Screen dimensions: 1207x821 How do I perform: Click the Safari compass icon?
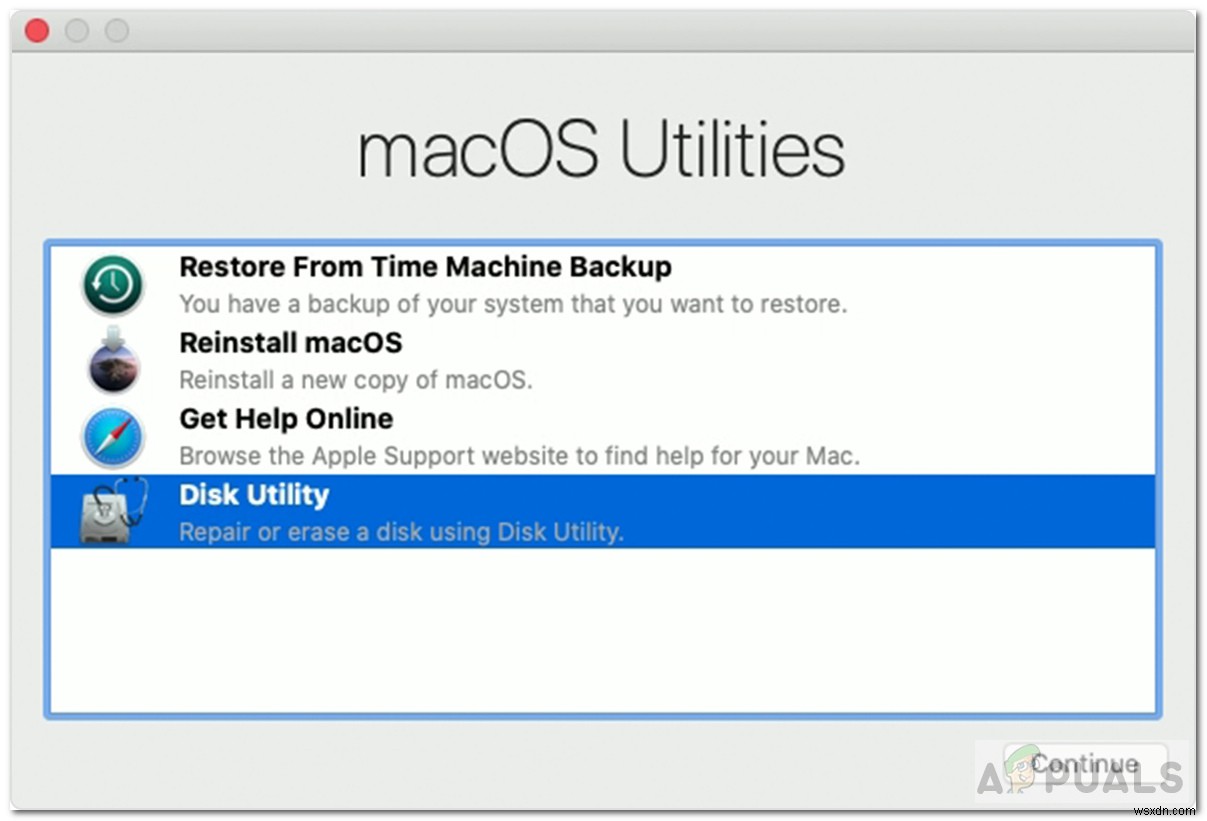point(113,438)
